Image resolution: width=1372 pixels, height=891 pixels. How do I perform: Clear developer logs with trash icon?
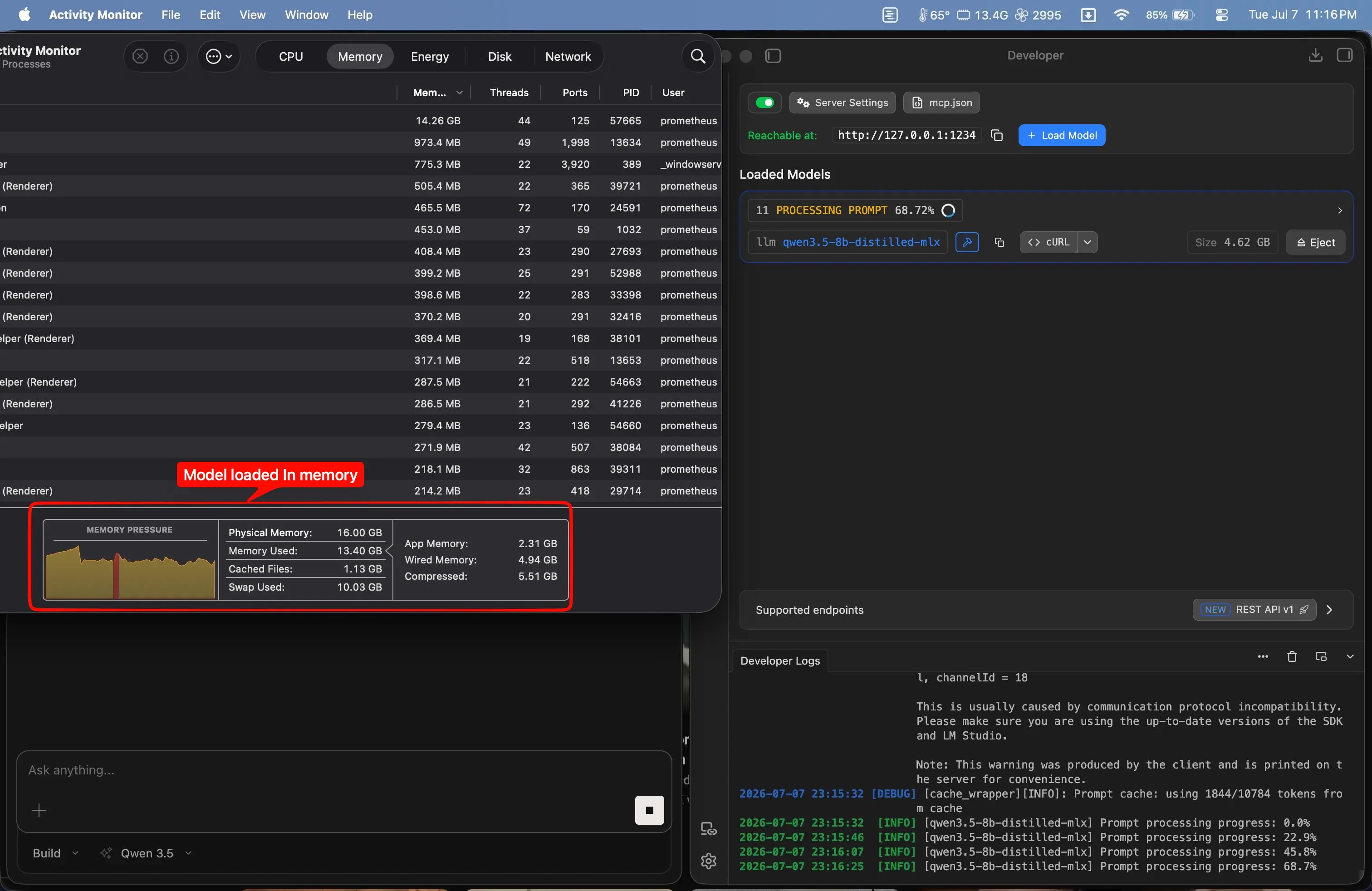(1291, 656)
